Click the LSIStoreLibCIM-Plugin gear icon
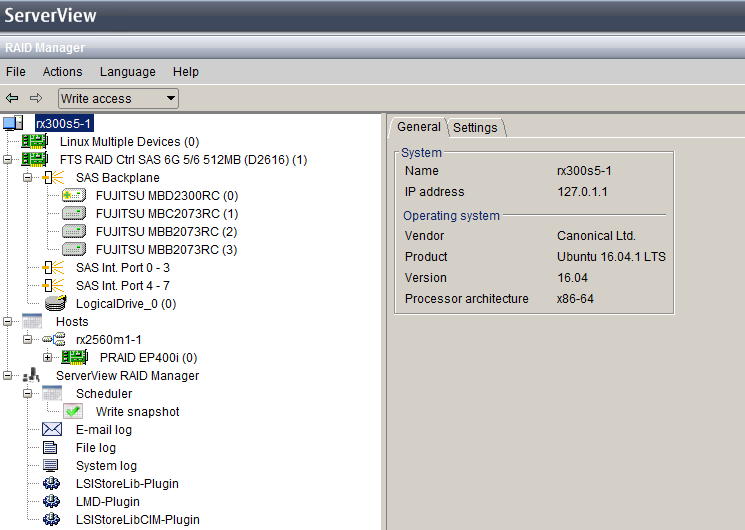 51,520
